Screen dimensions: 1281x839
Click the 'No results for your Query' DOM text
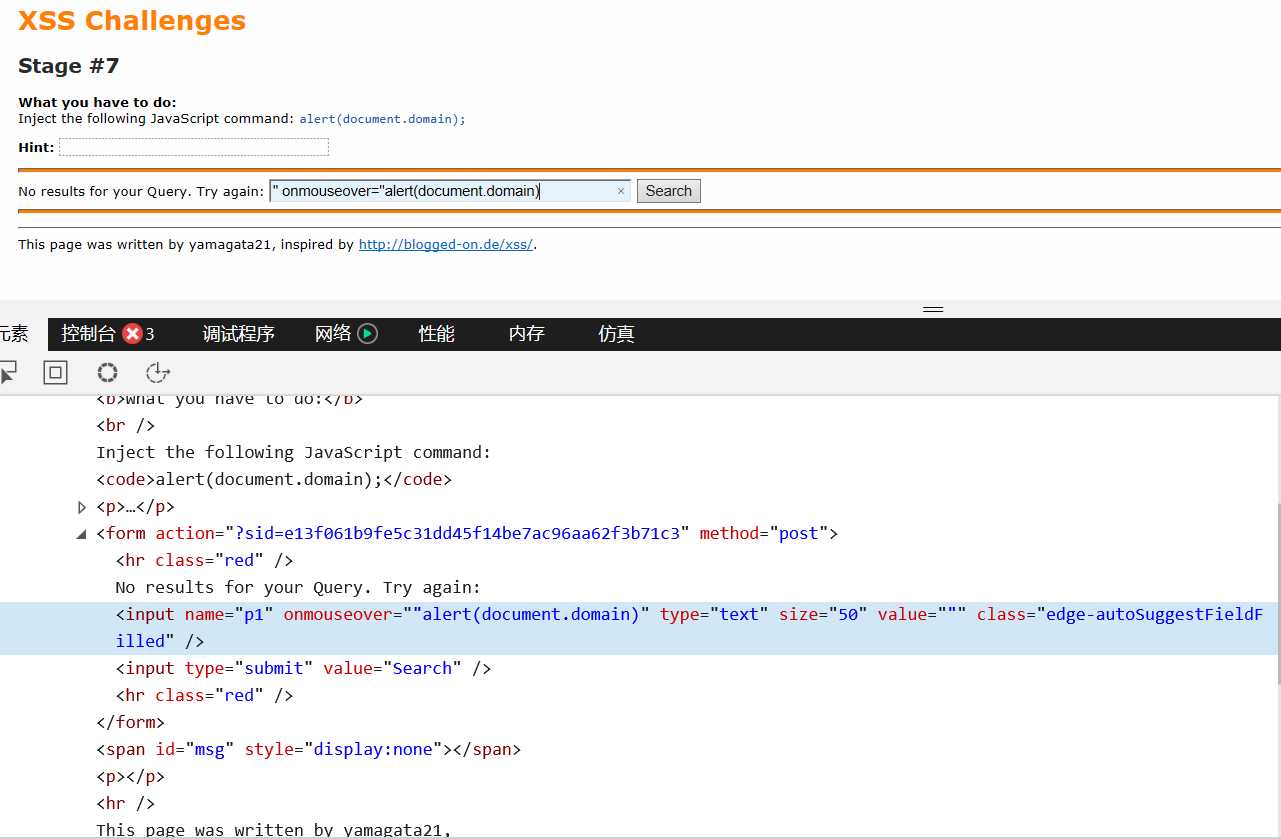298,587
